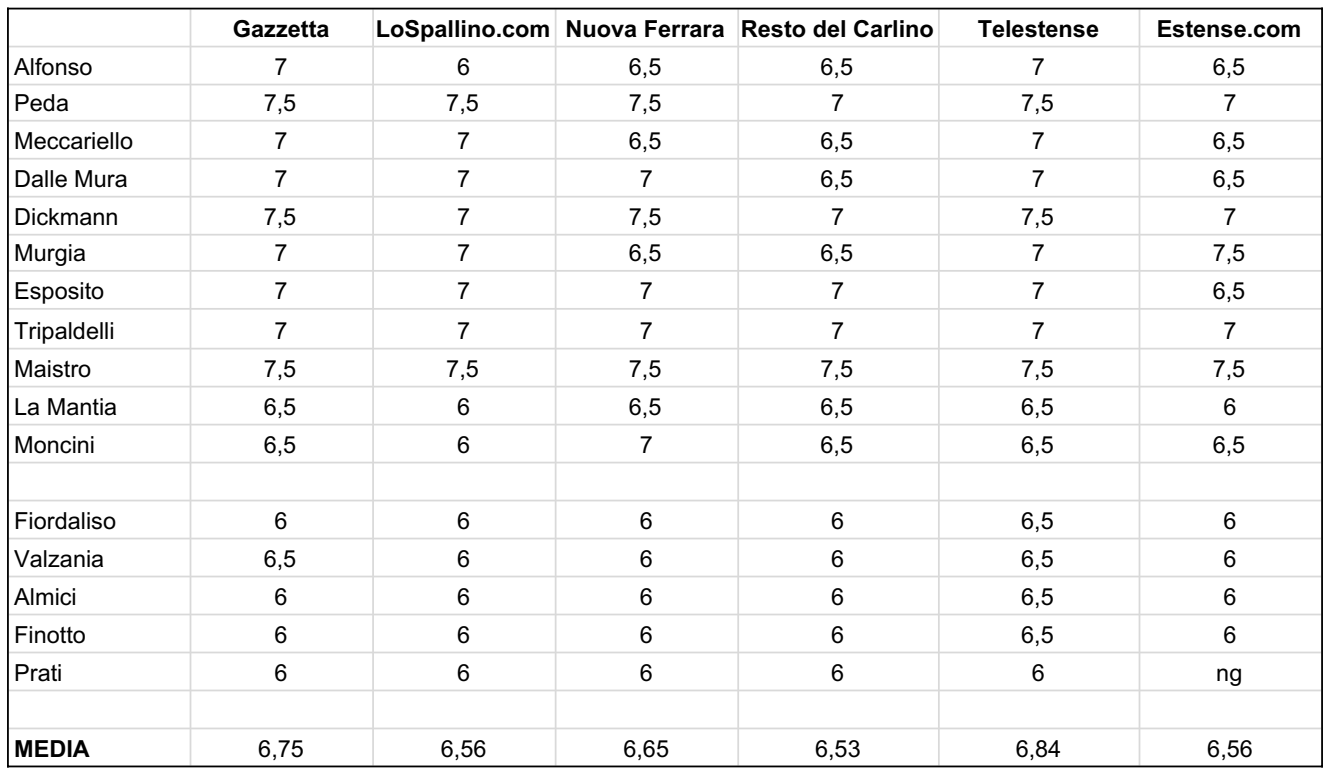Click the Nuova Ferrara header cell
The image size is (1332, 775).
pyautogui.click(x=646, y=30)
